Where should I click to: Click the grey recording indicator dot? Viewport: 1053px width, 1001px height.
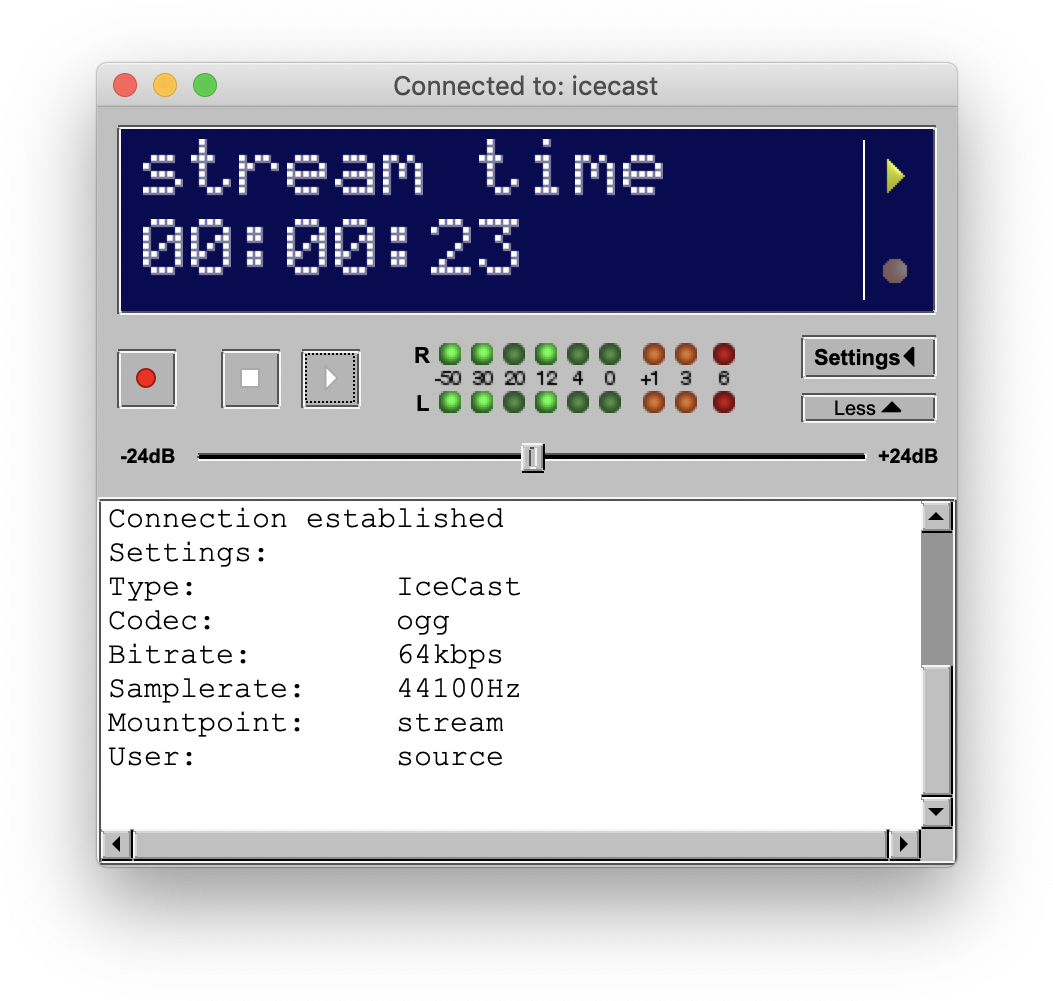click(x=895, y=271)
